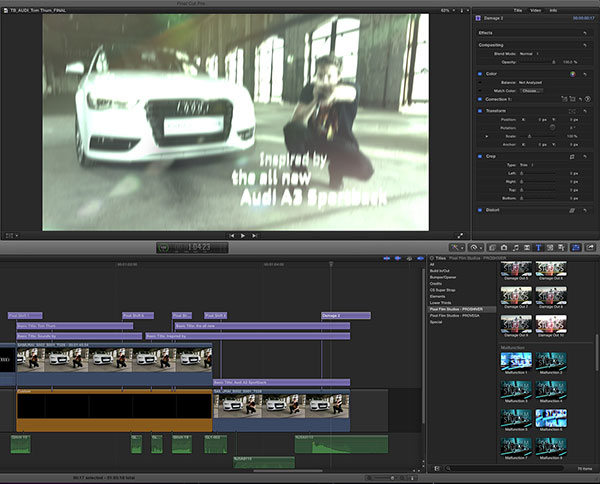Toggle the Crop checkbox
Image resolution: width=600 pixels, height=484 pixels.
(480, 156)
